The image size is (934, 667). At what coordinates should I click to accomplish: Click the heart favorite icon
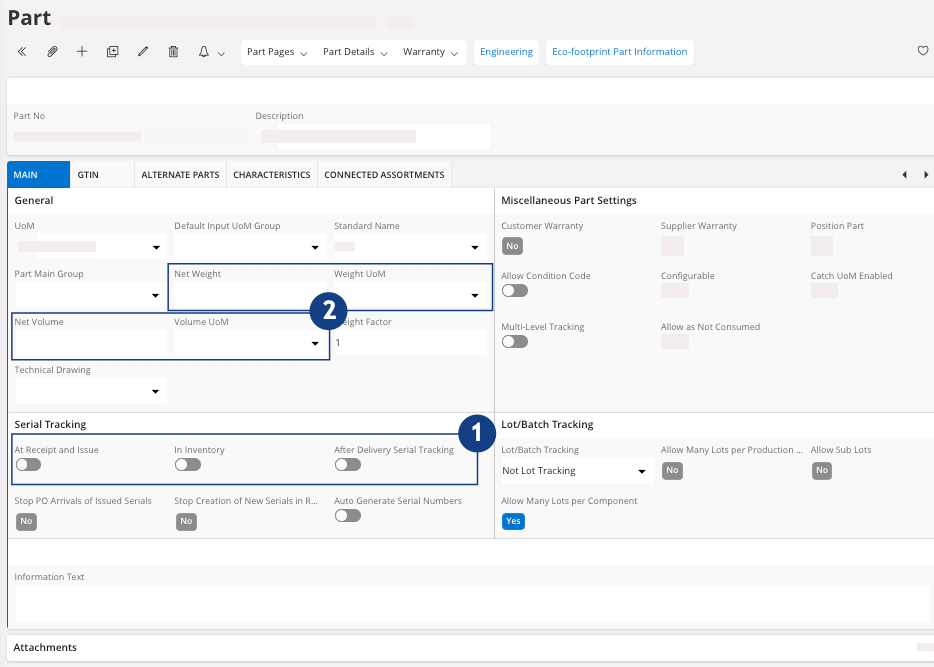coord(923,52)
